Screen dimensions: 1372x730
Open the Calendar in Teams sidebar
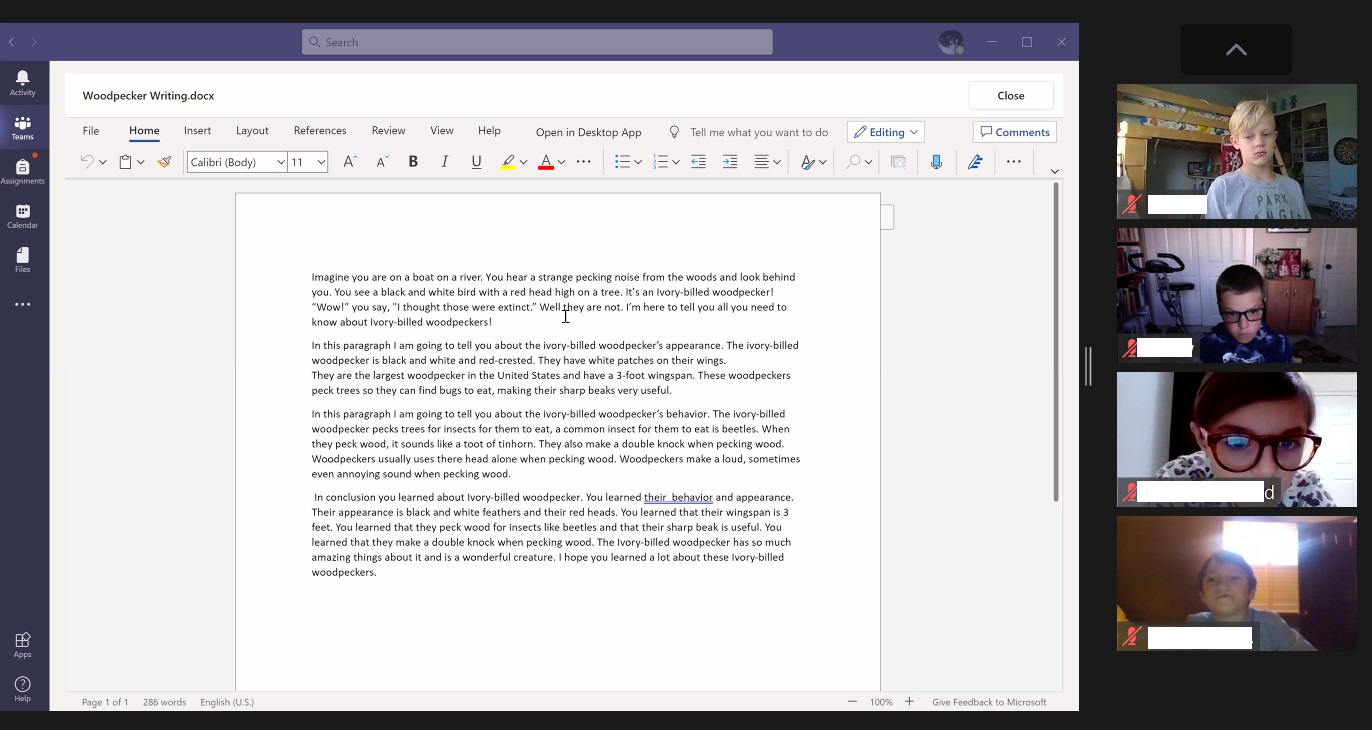click(22, 216)
